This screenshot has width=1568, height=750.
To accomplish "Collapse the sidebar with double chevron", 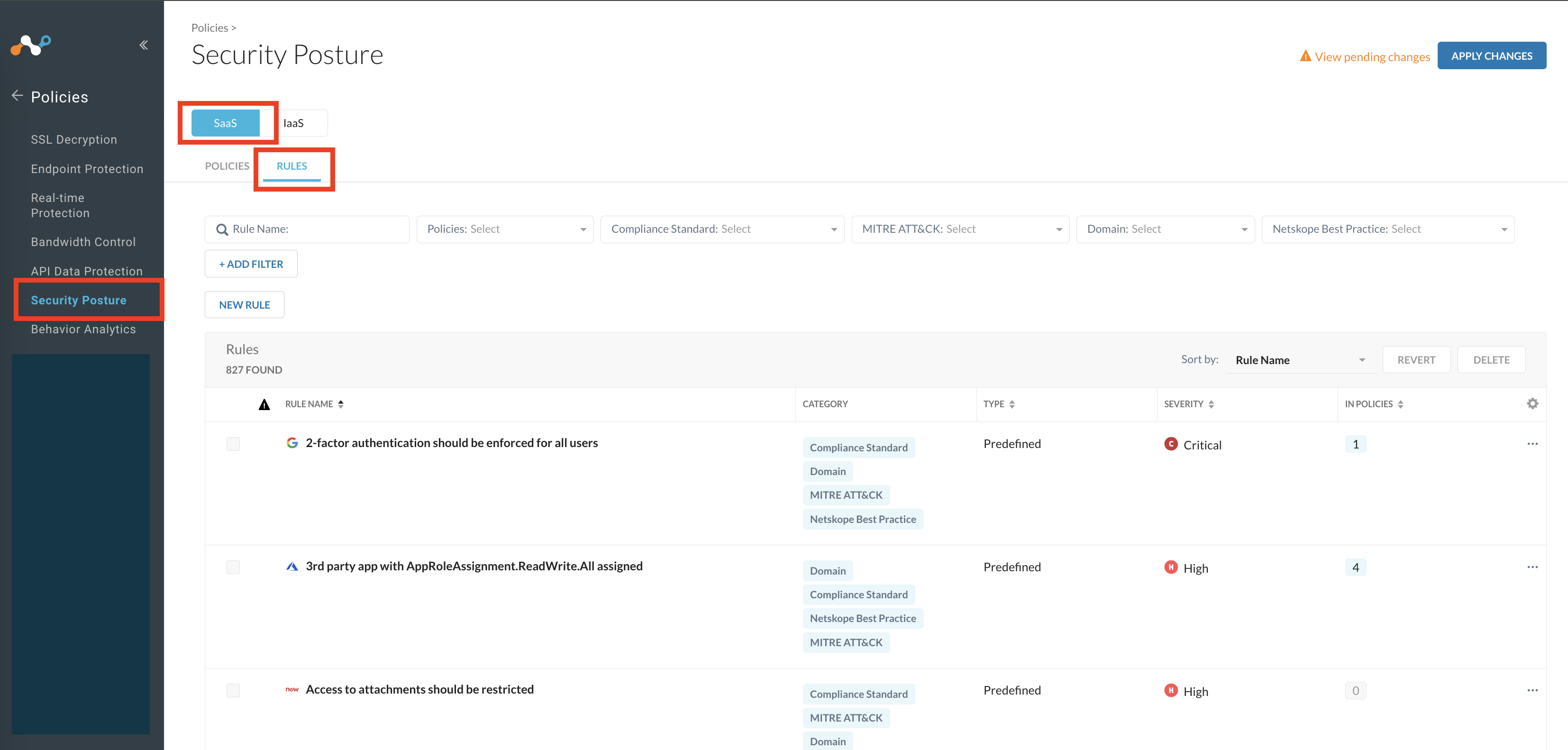I will tap(144, 45).
